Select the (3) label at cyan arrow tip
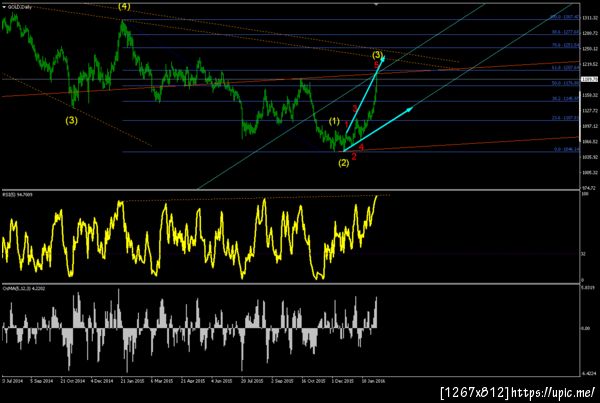Screen dimensions: 600x403 pos(377,54)
